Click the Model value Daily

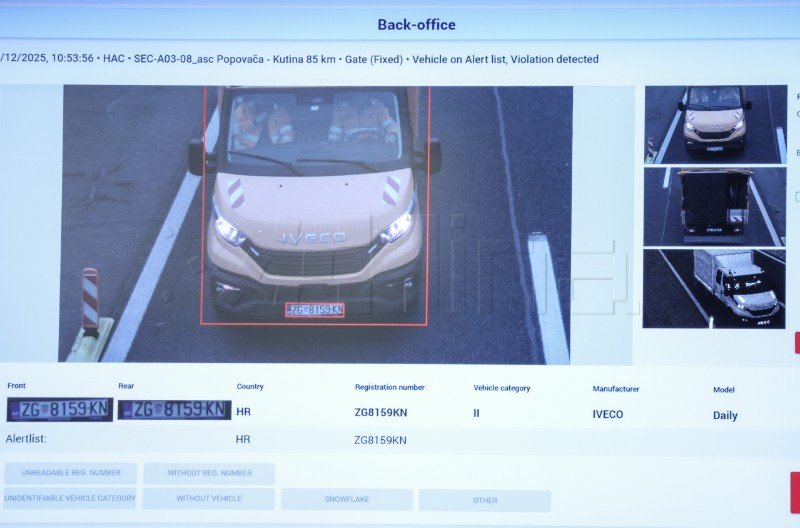click(x=725, y=415)
